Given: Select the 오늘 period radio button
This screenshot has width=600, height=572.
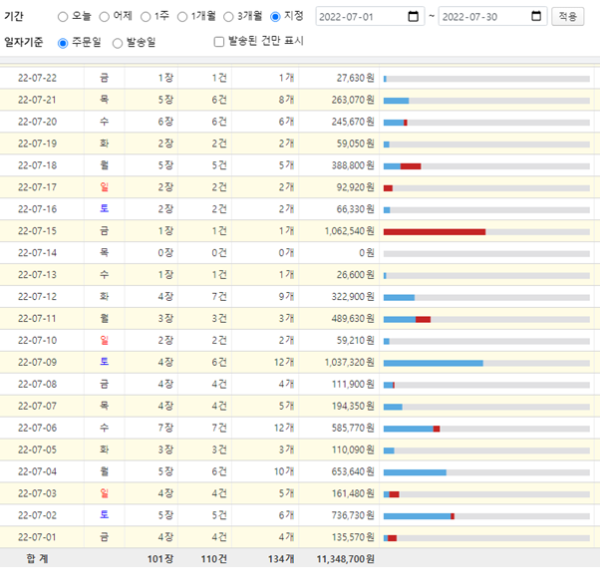Looking at the screenshot, I should 63,17.
